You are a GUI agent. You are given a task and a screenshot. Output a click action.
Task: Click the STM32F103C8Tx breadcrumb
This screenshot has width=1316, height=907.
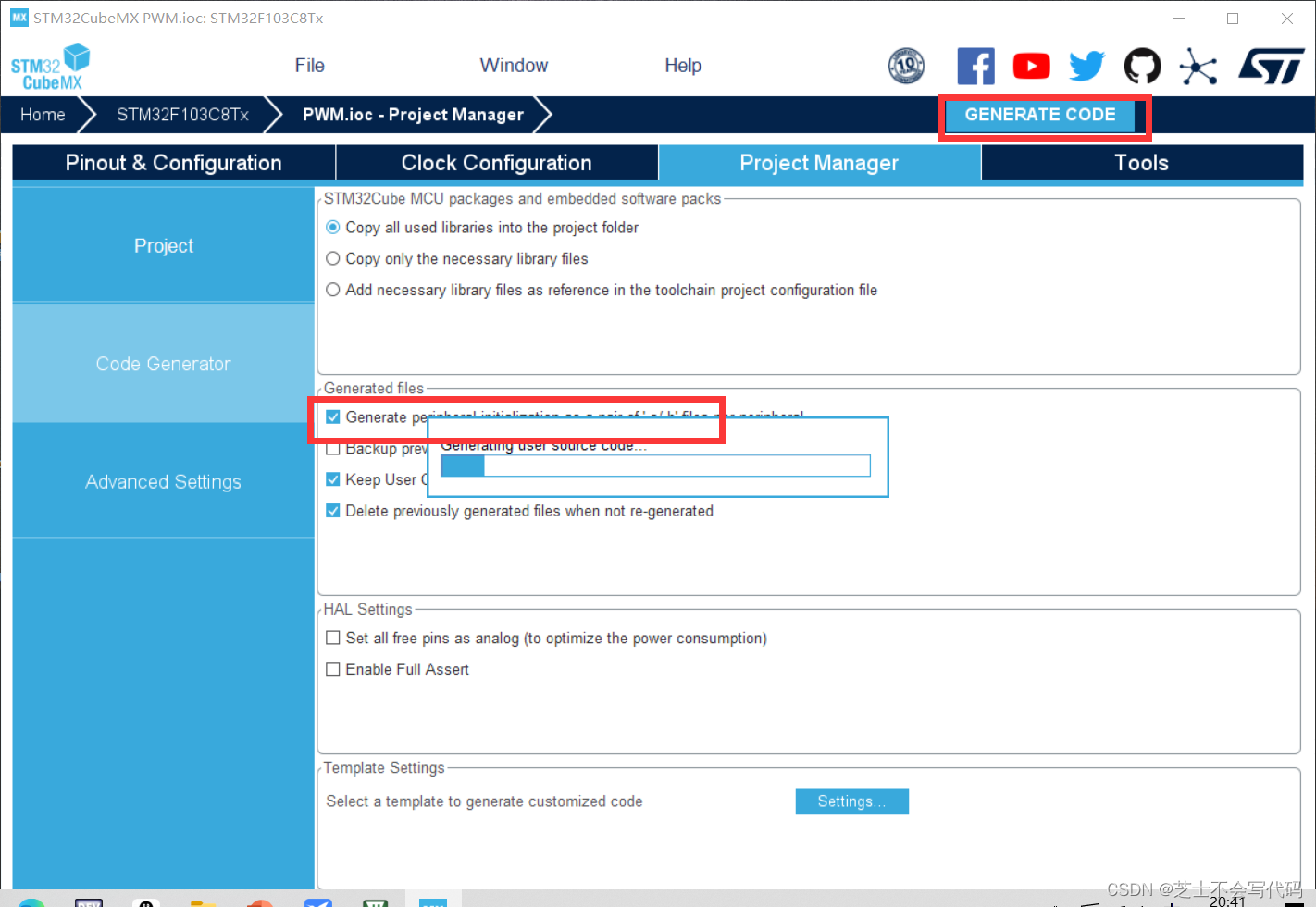pos(182,115)
